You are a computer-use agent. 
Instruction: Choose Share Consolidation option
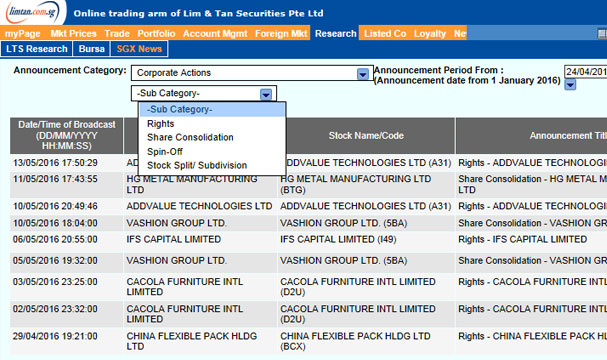tap(190, 137)
